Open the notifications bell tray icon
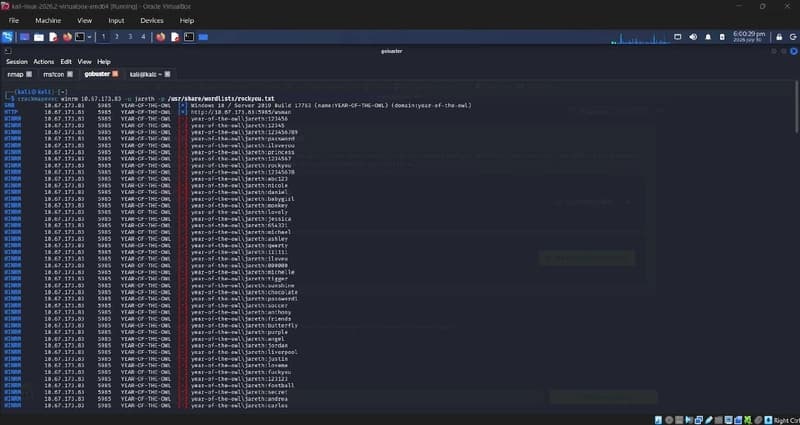This screenshot has height=425, width=800. click(x=708, y=37)
